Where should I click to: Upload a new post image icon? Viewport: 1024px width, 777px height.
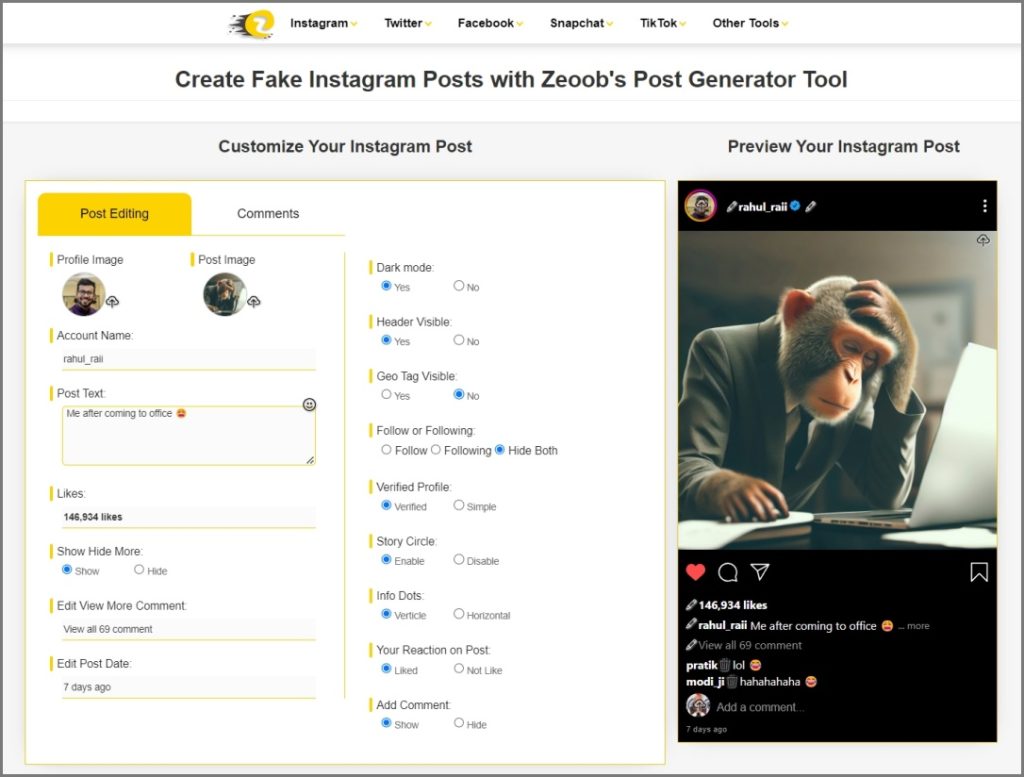(x=254, y=302)
